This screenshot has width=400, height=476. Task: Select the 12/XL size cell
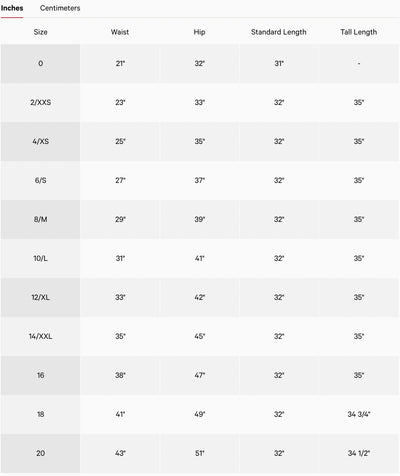click(x=40, y=297)
